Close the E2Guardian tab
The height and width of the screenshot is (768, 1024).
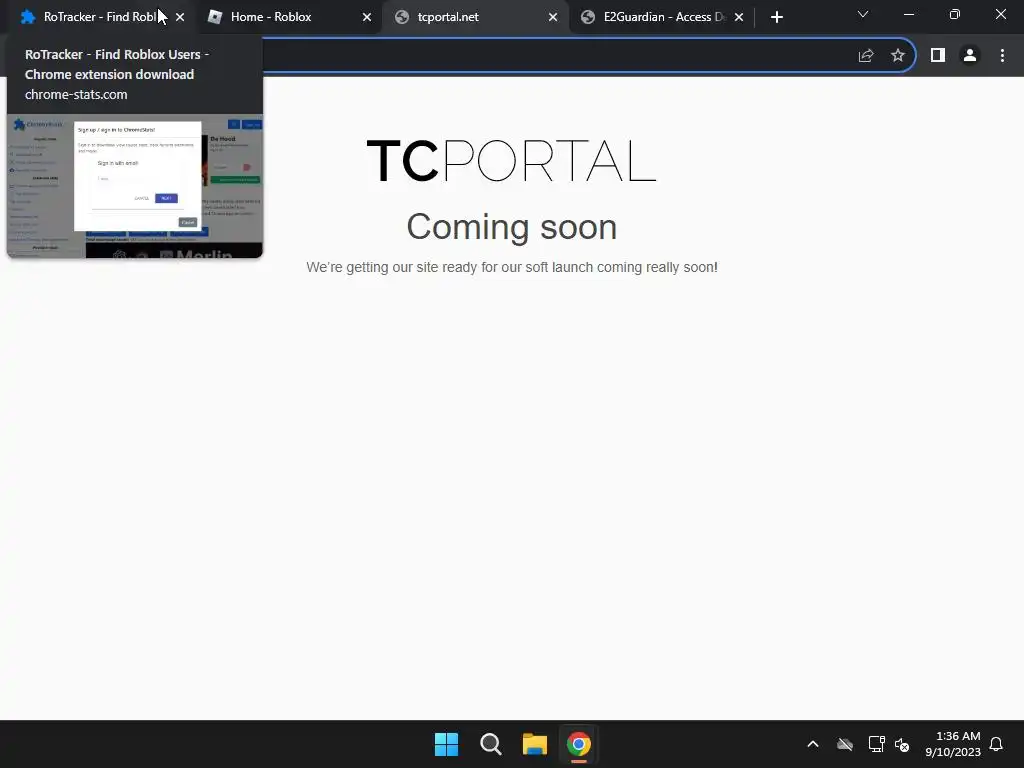click(x=739, y=17)
